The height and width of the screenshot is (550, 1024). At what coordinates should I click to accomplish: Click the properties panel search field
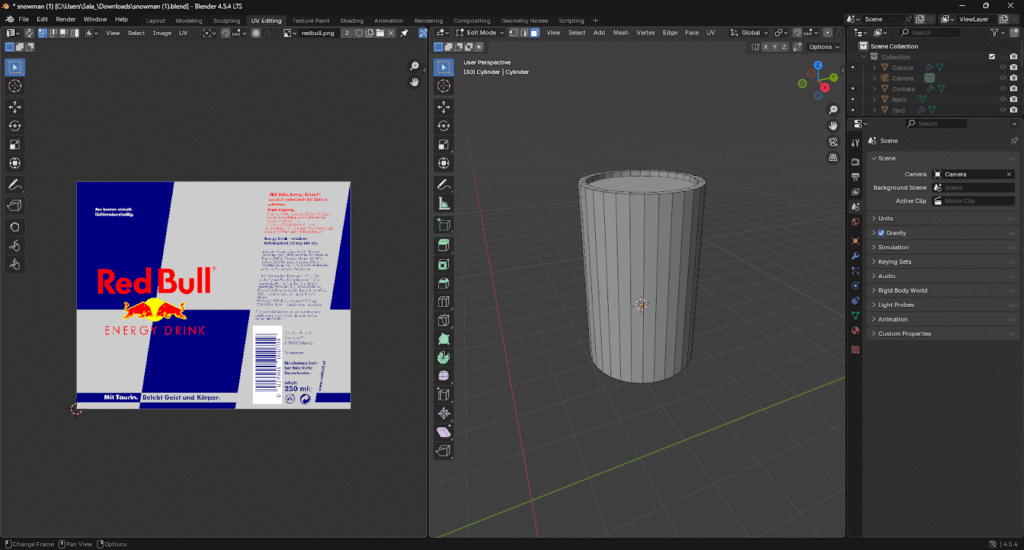pos(935,124)
